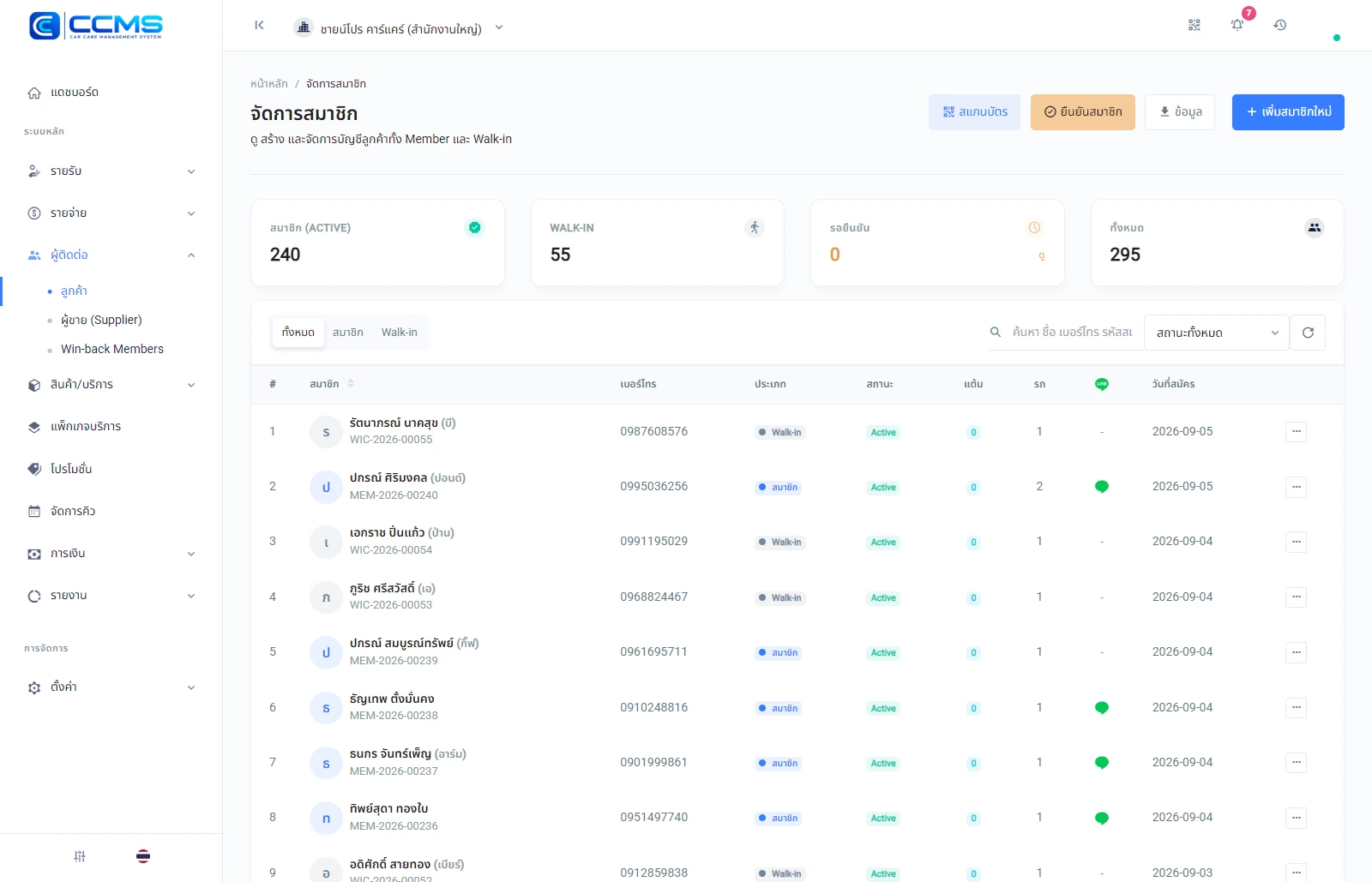Image resolution: width=1372 pixels, height=882 pixels.
Task: Open Win-back Members in the sidebar
Action: [x=112, y=349]
